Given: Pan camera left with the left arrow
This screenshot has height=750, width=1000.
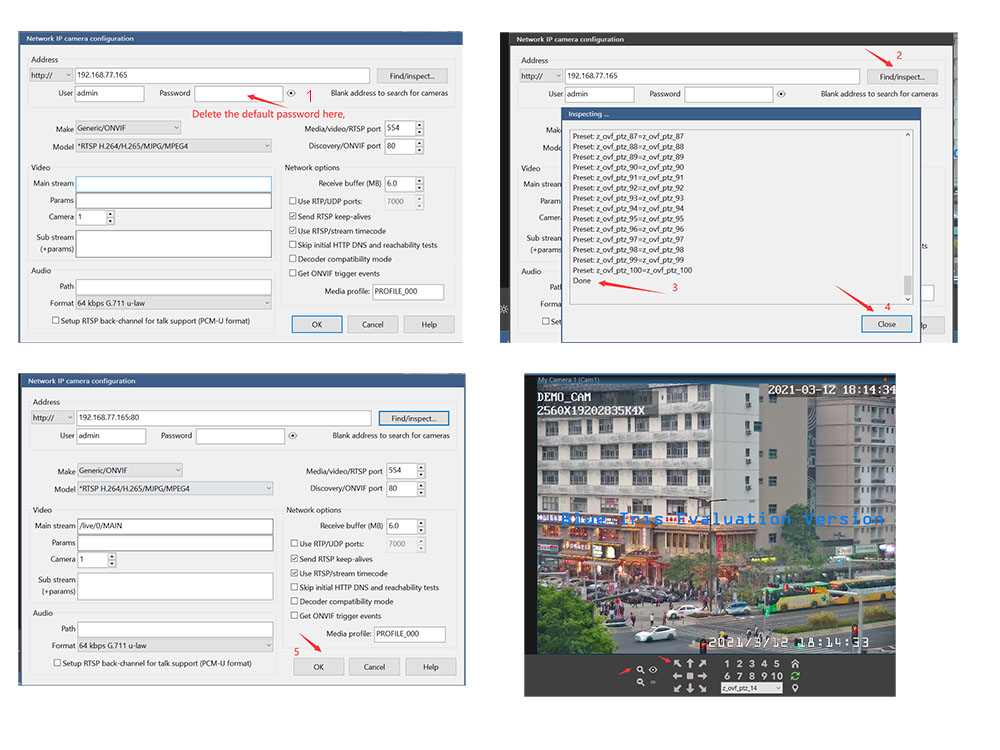Looking at the screenshot, I should click(x=677, y=676).
